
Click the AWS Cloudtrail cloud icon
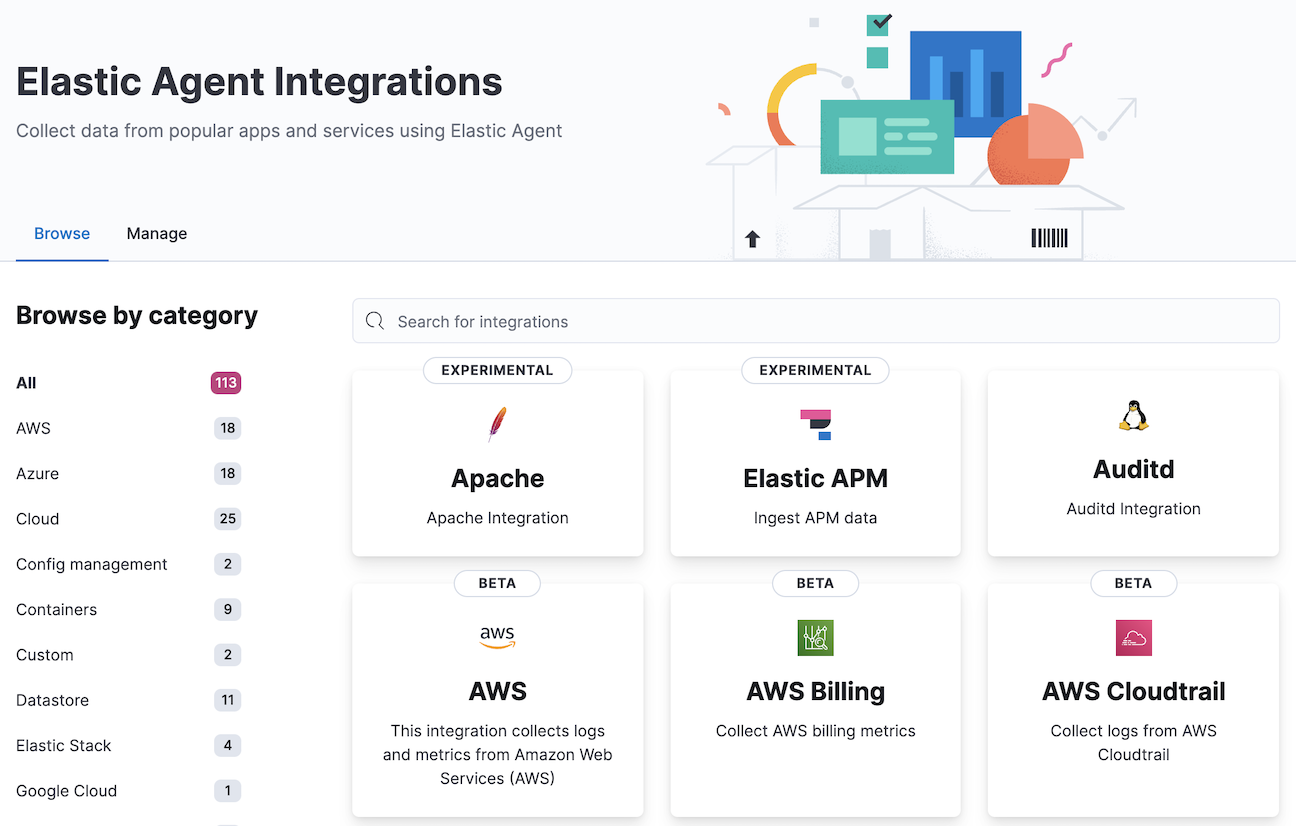[1133, 637]
